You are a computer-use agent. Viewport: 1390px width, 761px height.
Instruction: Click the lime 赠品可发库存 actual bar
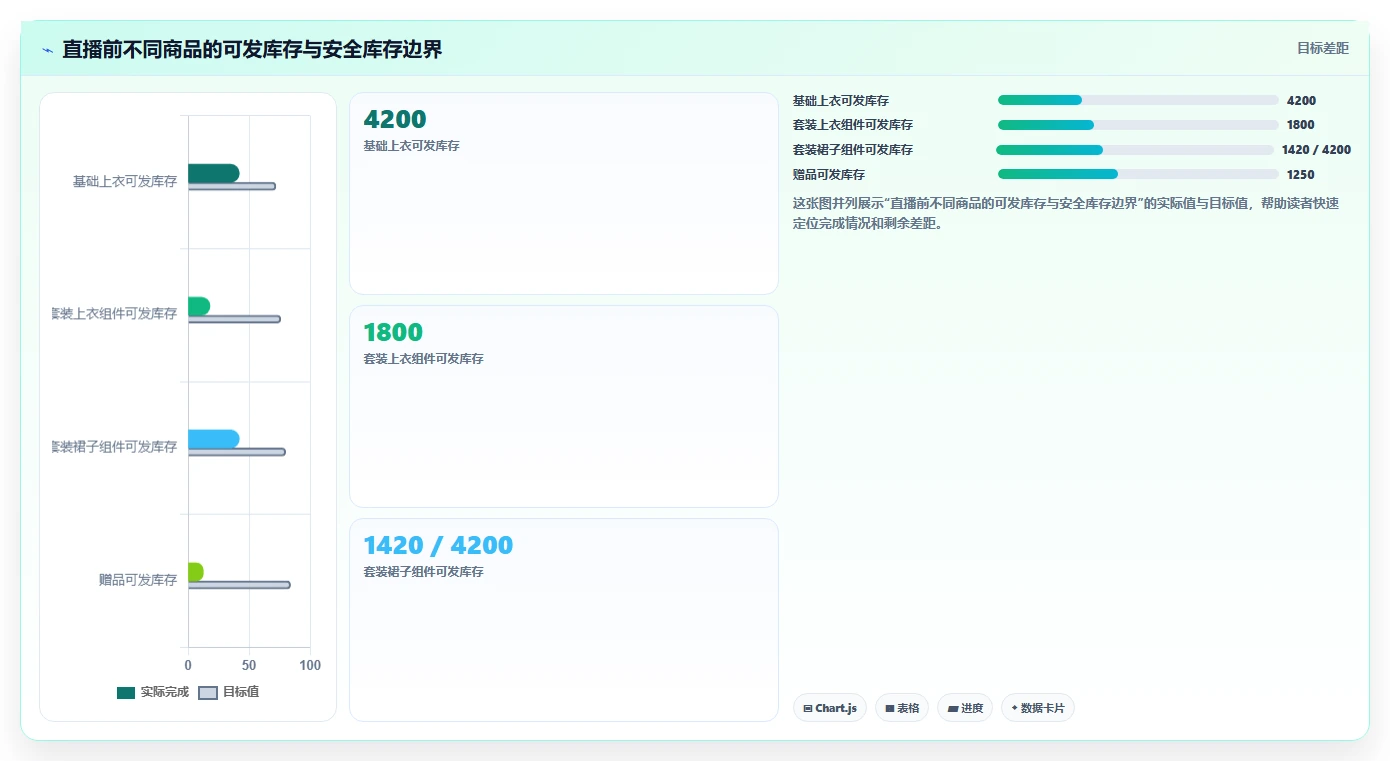point(196,572)
